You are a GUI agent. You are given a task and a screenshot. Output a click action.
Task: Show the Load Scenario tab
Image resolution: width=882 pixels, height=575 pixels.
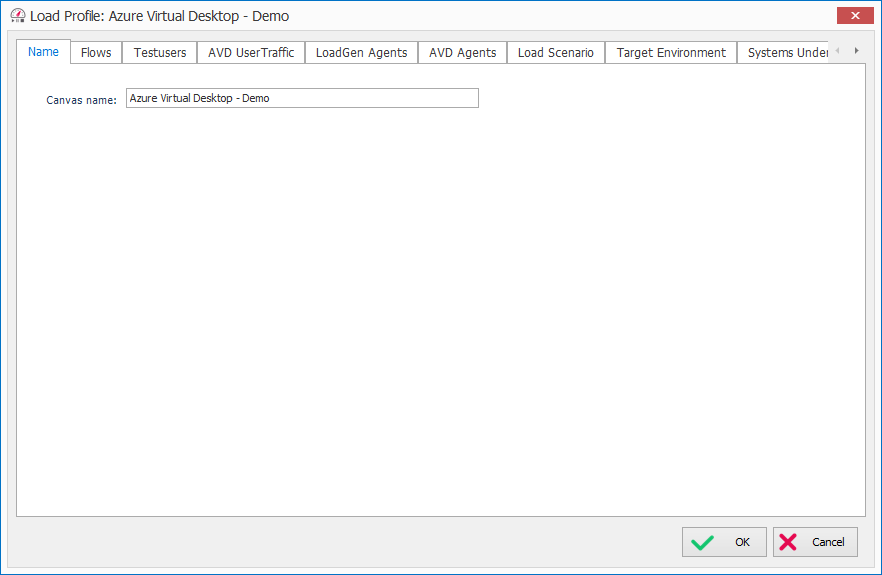click(555, 53)
